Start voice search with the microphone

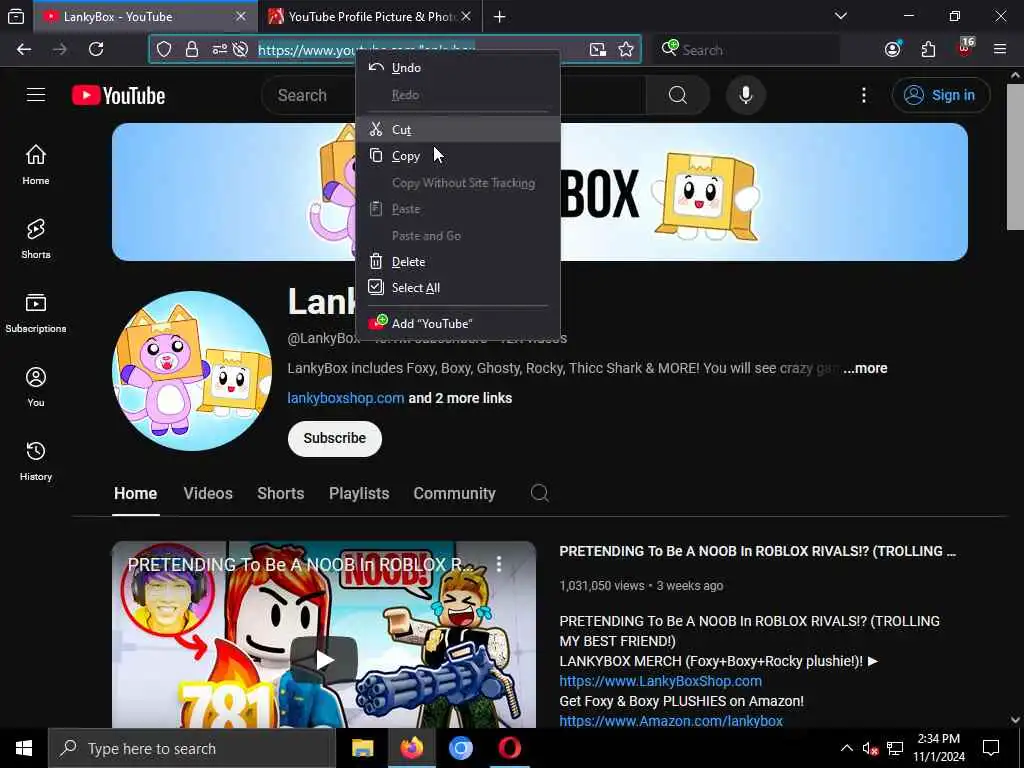pyautogui.click(x=746, y=95)
